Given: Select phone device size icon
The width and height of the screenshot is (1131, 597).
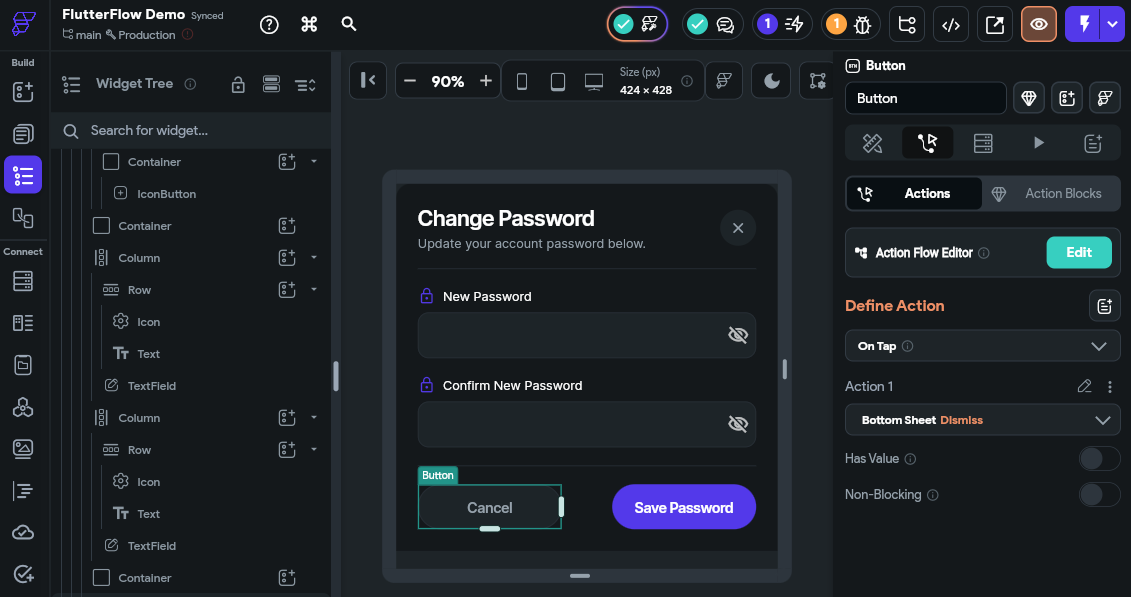Looking at the screenshot, I should (x=522, y=81).
